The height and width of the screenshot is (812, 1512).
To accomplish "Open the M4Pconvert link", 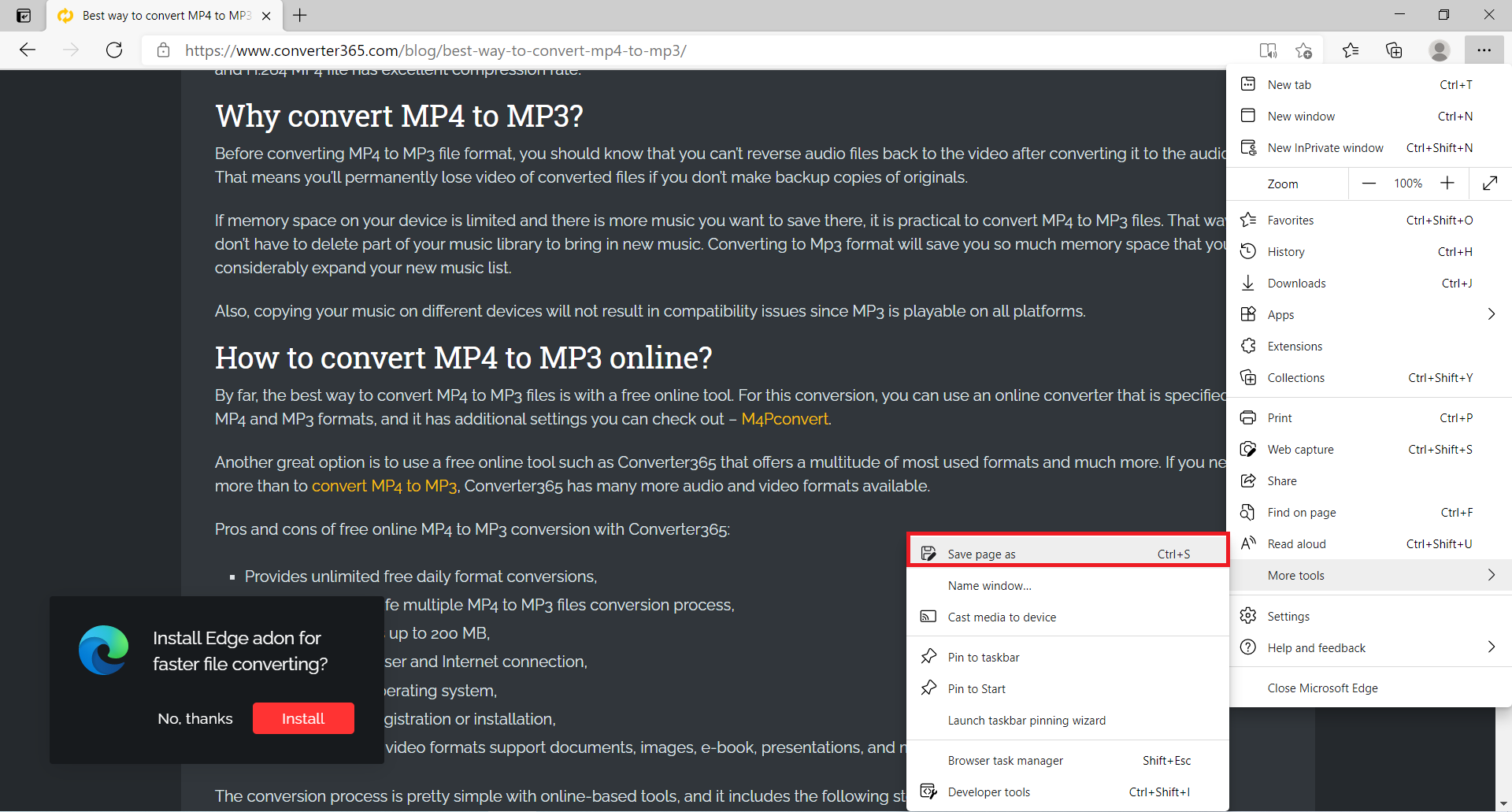I will click(x=784, y=419).
